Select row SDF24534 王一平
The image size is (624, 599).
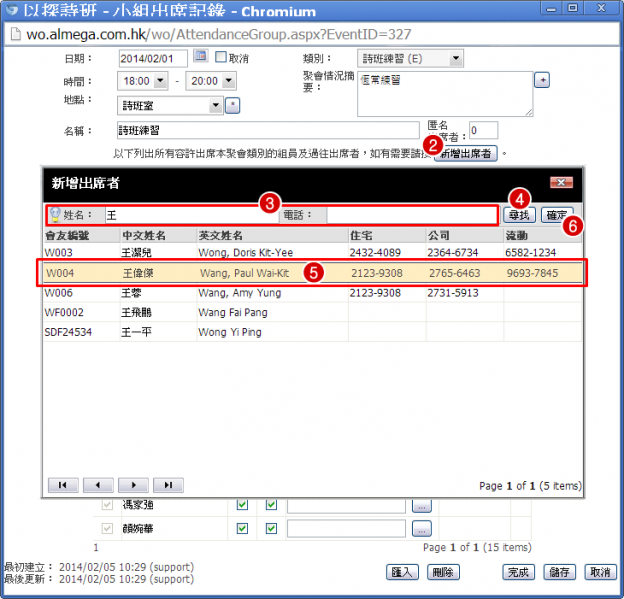point(312,332)
